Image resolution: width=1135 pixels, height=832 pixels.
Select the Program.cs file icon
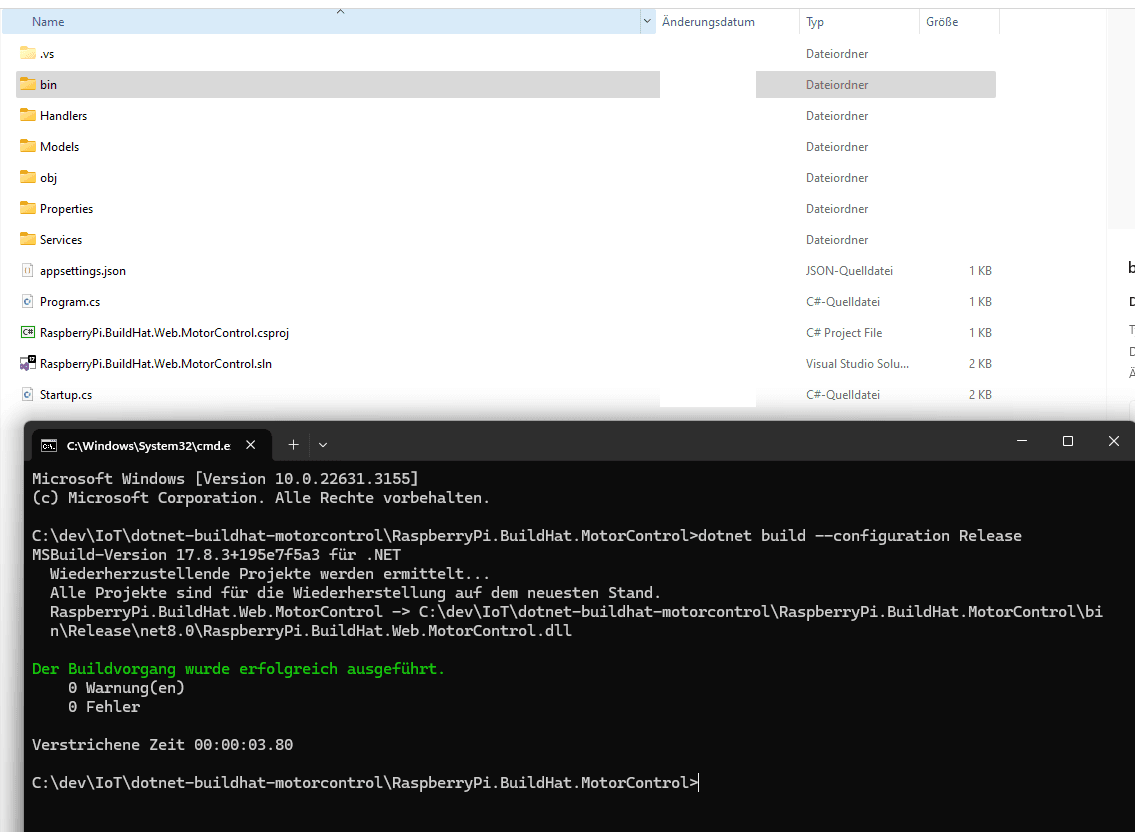pos(28,301)
